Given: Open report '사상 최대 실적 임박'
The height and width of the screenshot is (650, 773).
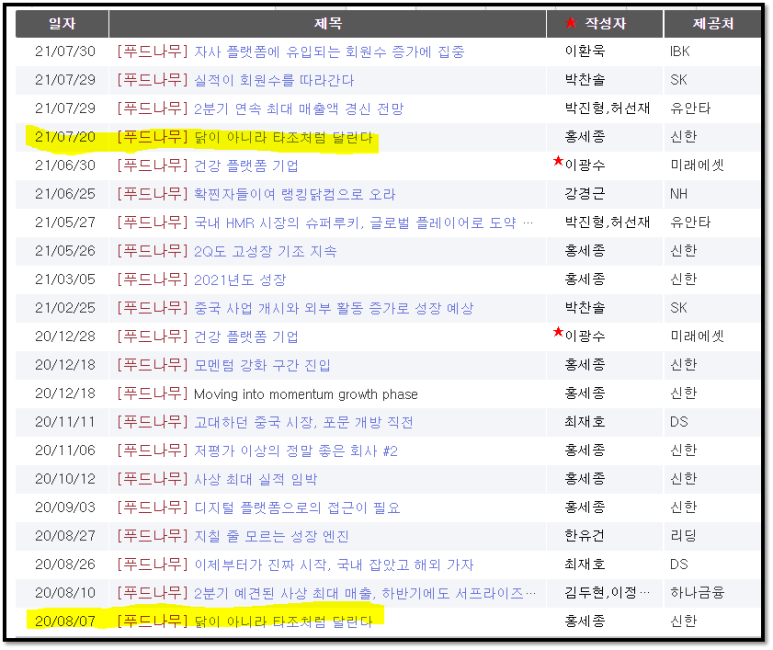Looking at the screenshot, I should point(255,479).
